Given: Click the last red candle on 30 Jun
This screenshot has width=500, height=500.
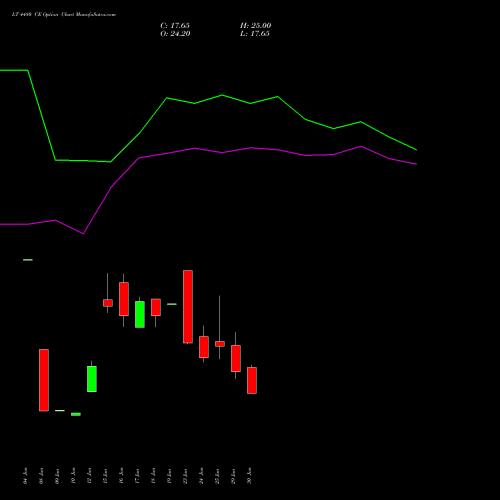Looking at the screenshot, I should 252,380.
